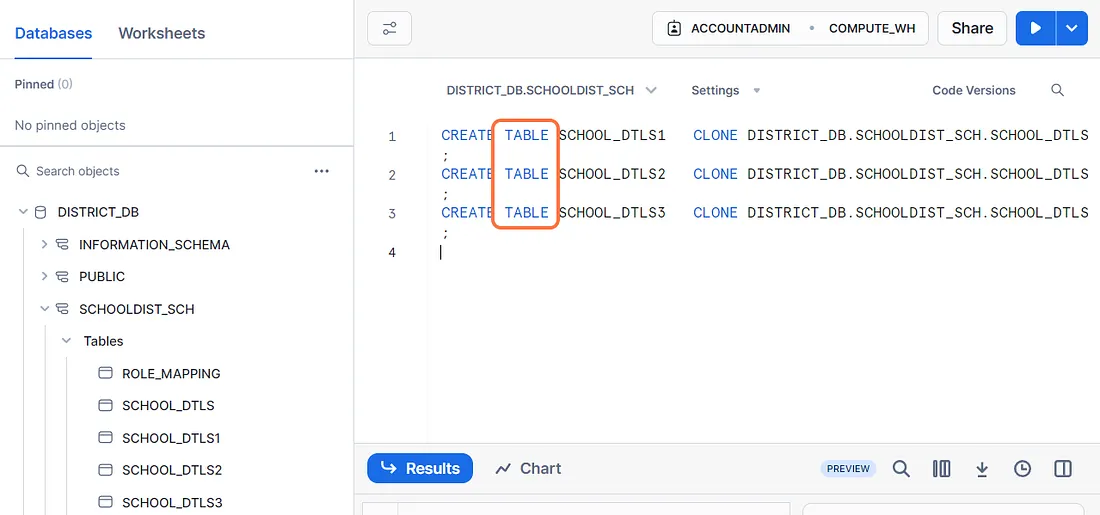Click the blue Run query play button

(x=1036, y=28)
